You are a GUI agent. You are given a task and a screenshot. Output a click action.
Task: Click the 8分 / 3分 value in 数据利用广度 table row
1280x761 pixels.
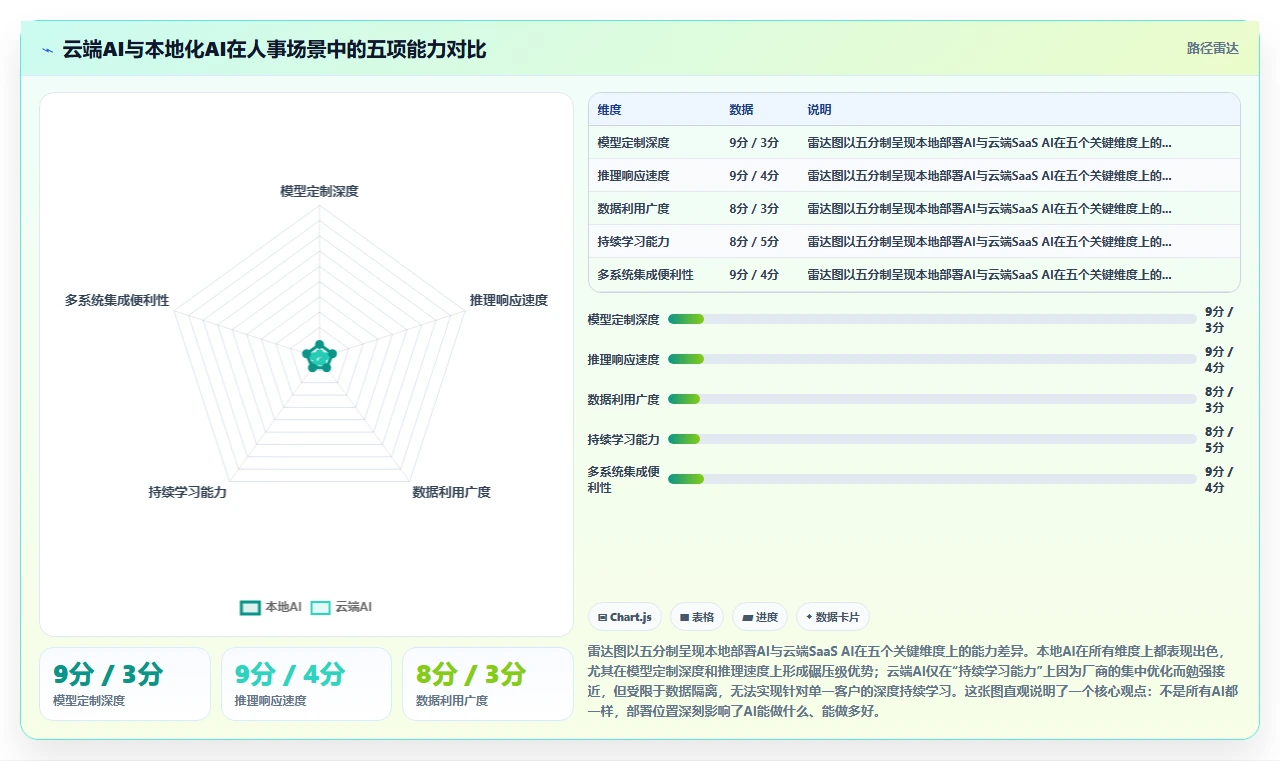(755, 209)
